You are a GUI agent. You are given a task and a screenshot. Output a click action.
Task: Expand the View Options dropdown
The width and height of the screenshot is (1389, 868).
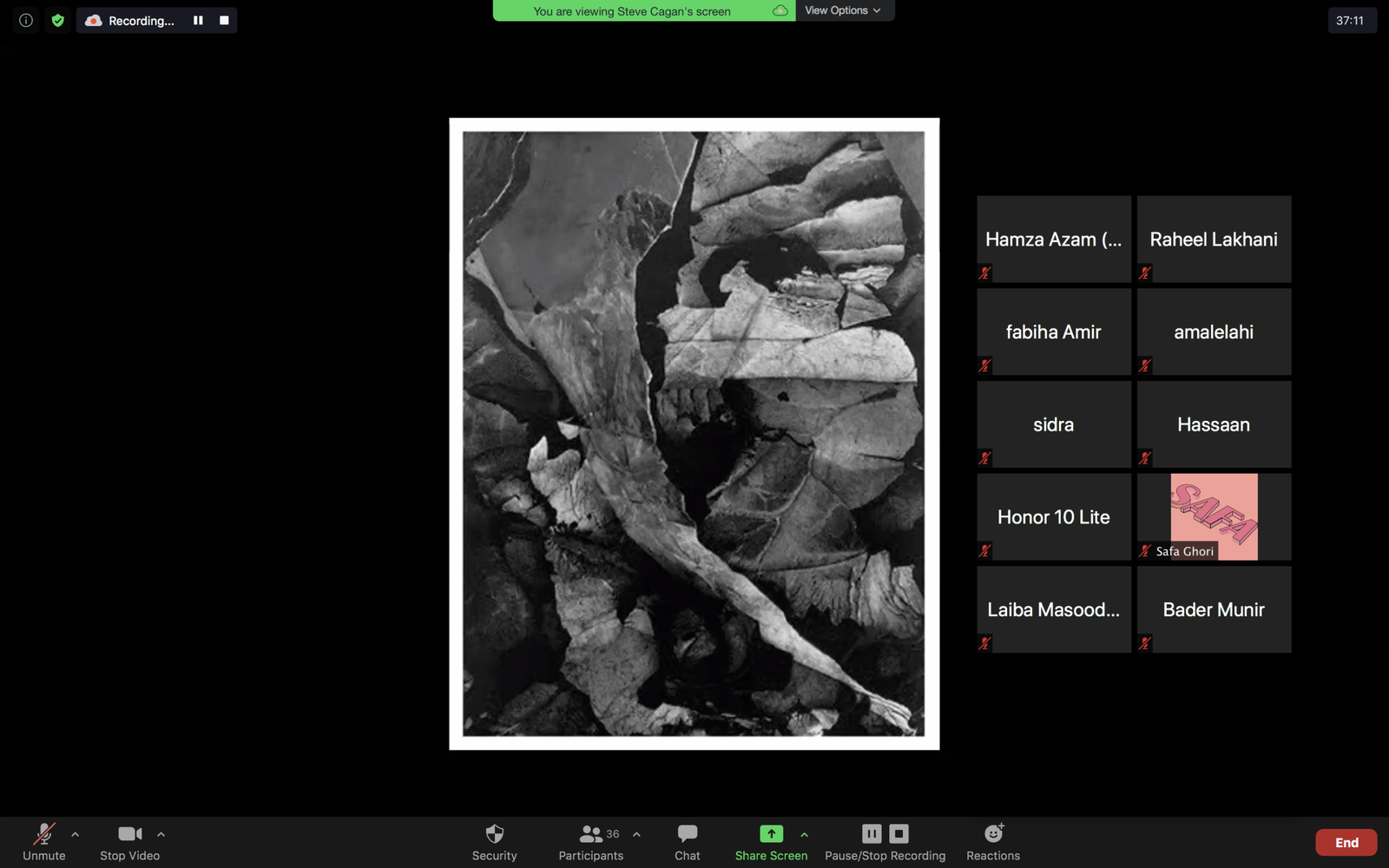click(843, 10)
